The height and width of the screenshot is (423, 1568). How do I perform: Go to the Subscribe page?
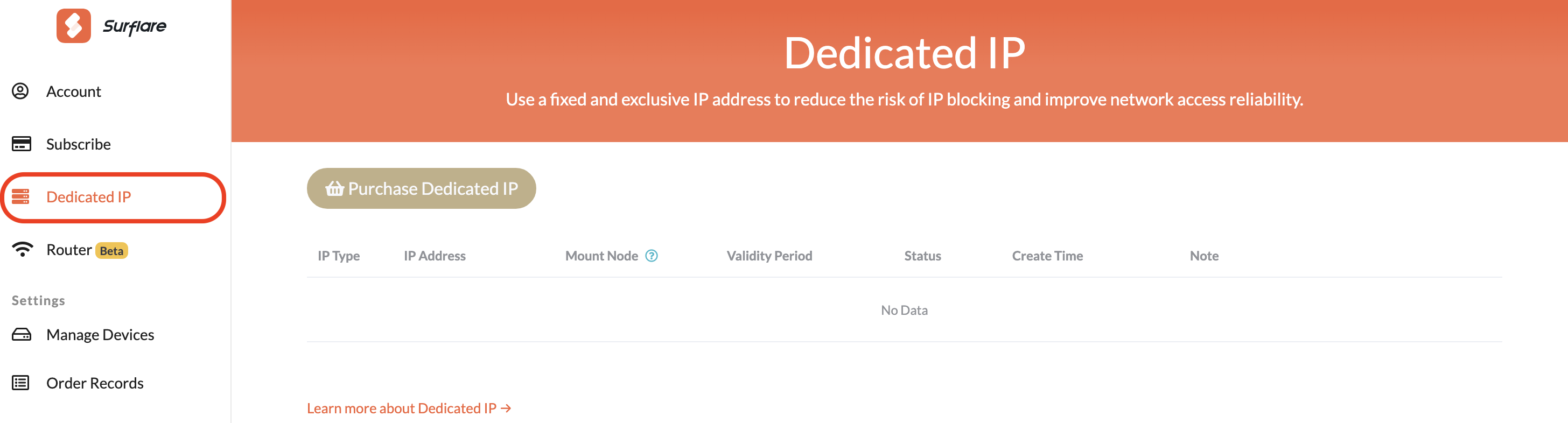(79, 144)
